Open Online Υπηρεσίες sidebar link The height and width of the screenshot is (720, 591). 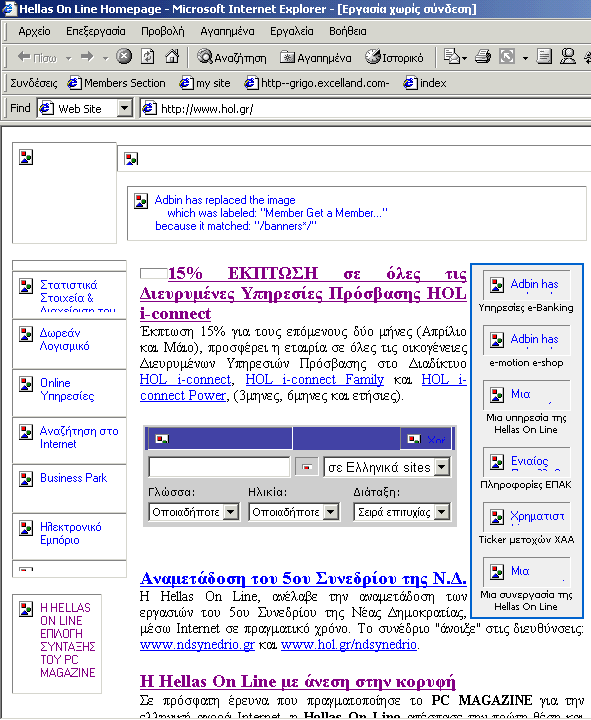pyautogui.click(x=67, y=389)
